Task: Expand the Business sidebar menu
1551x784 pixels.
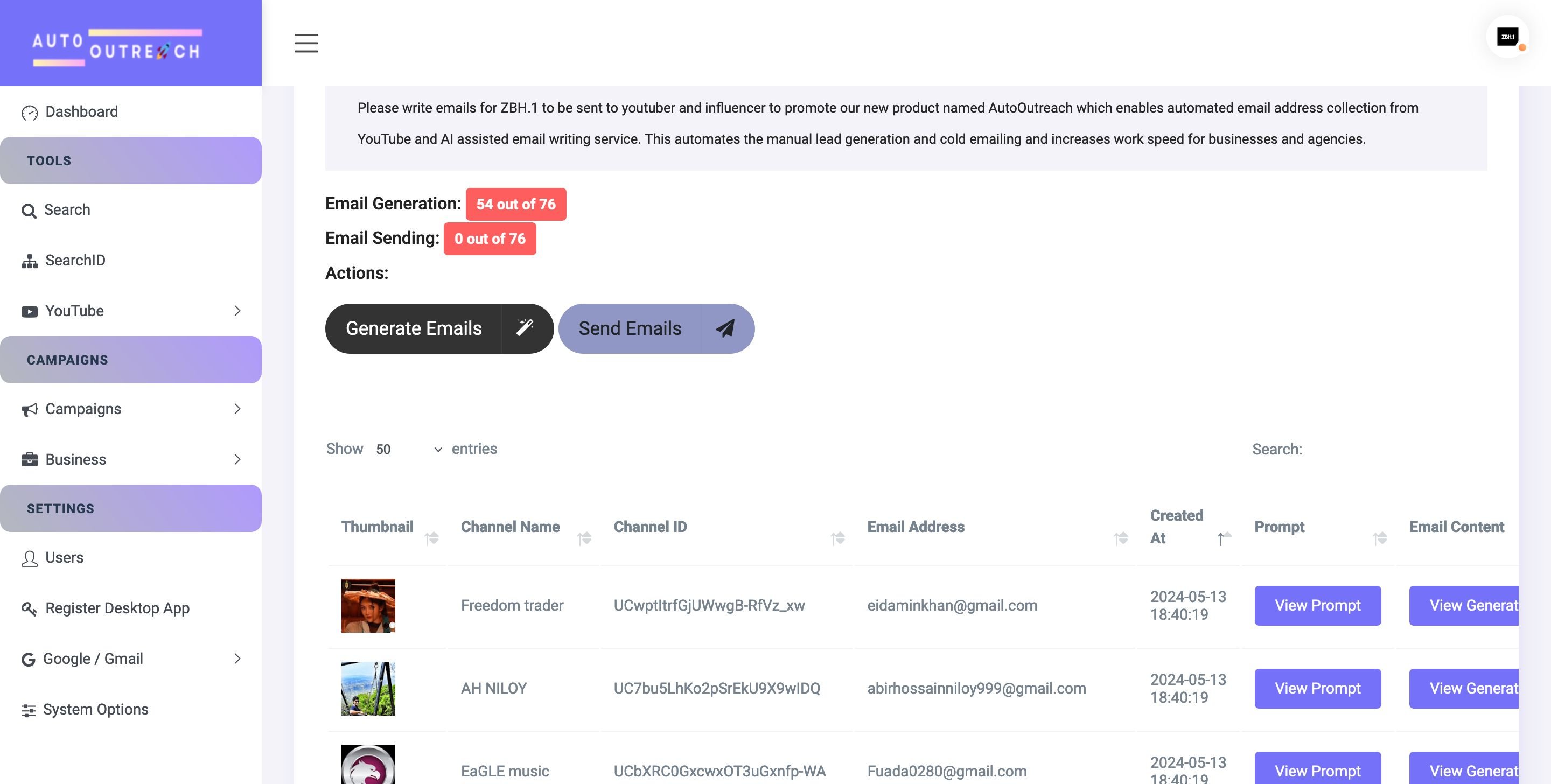Action: coord(130,460)
